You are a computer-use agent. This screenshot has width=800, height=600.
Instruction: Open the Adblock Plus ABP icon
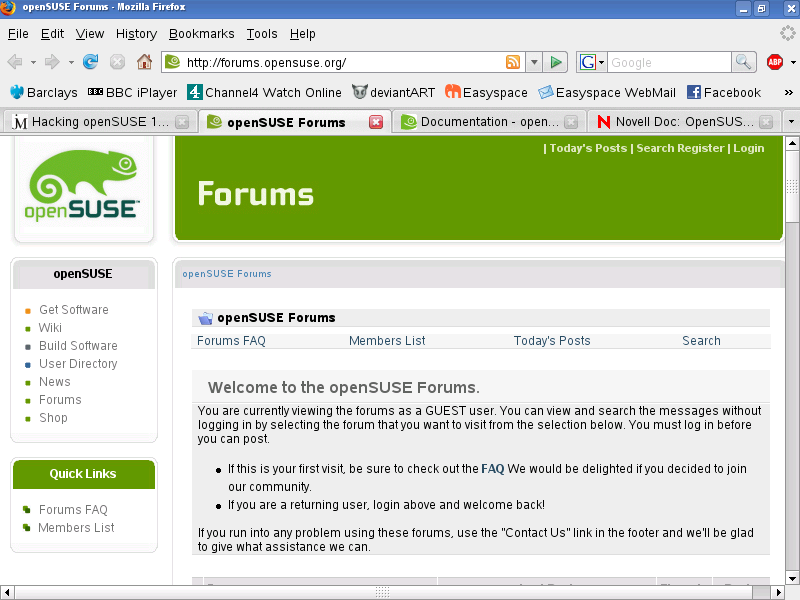click(x=775, y=62)
